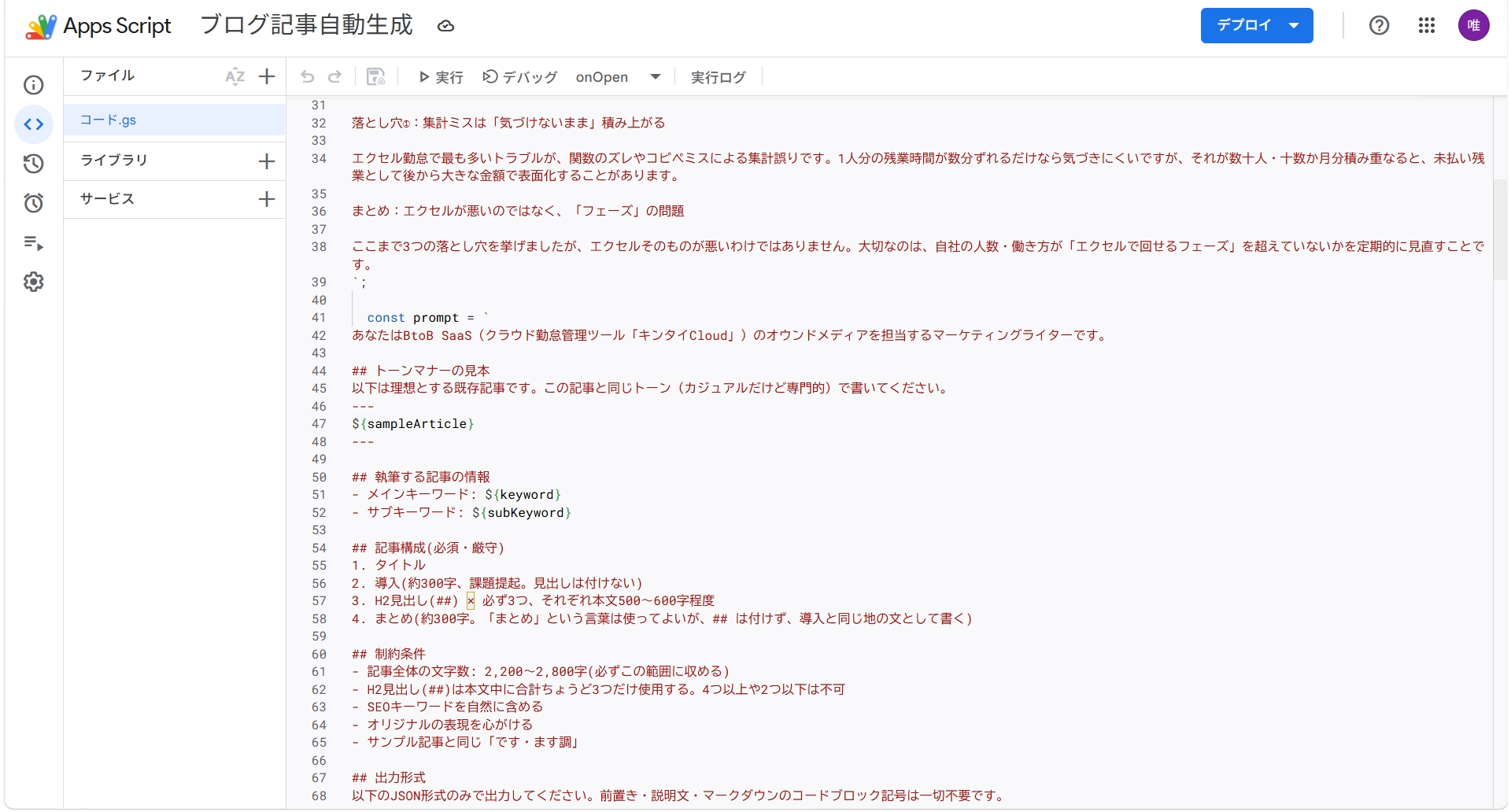1511x812 pixels.
Task: Open the onOpen function dropdown
Action: tap(619, 77)
